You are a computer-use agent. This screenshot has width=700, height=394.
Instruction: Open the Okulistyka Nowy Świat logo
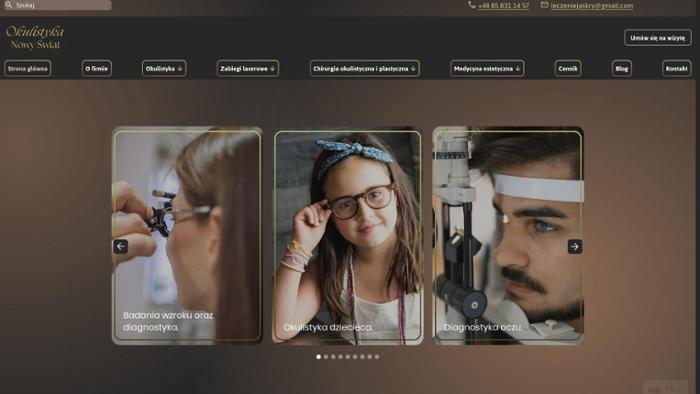point(35,37)
